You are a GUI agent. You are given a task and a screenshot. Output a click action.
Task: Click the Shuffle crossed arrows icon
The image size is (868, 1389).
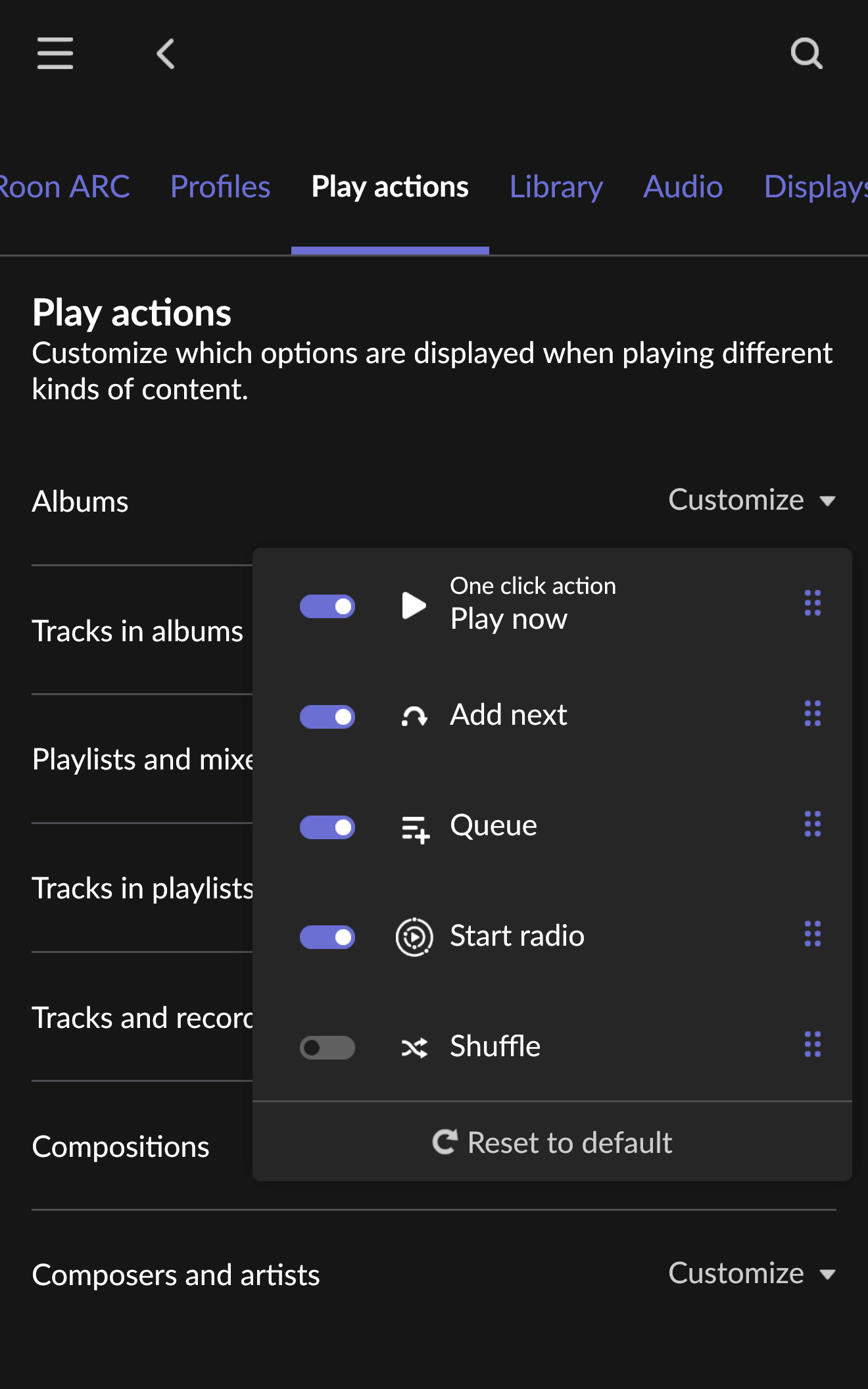(x=414, y=1047)
